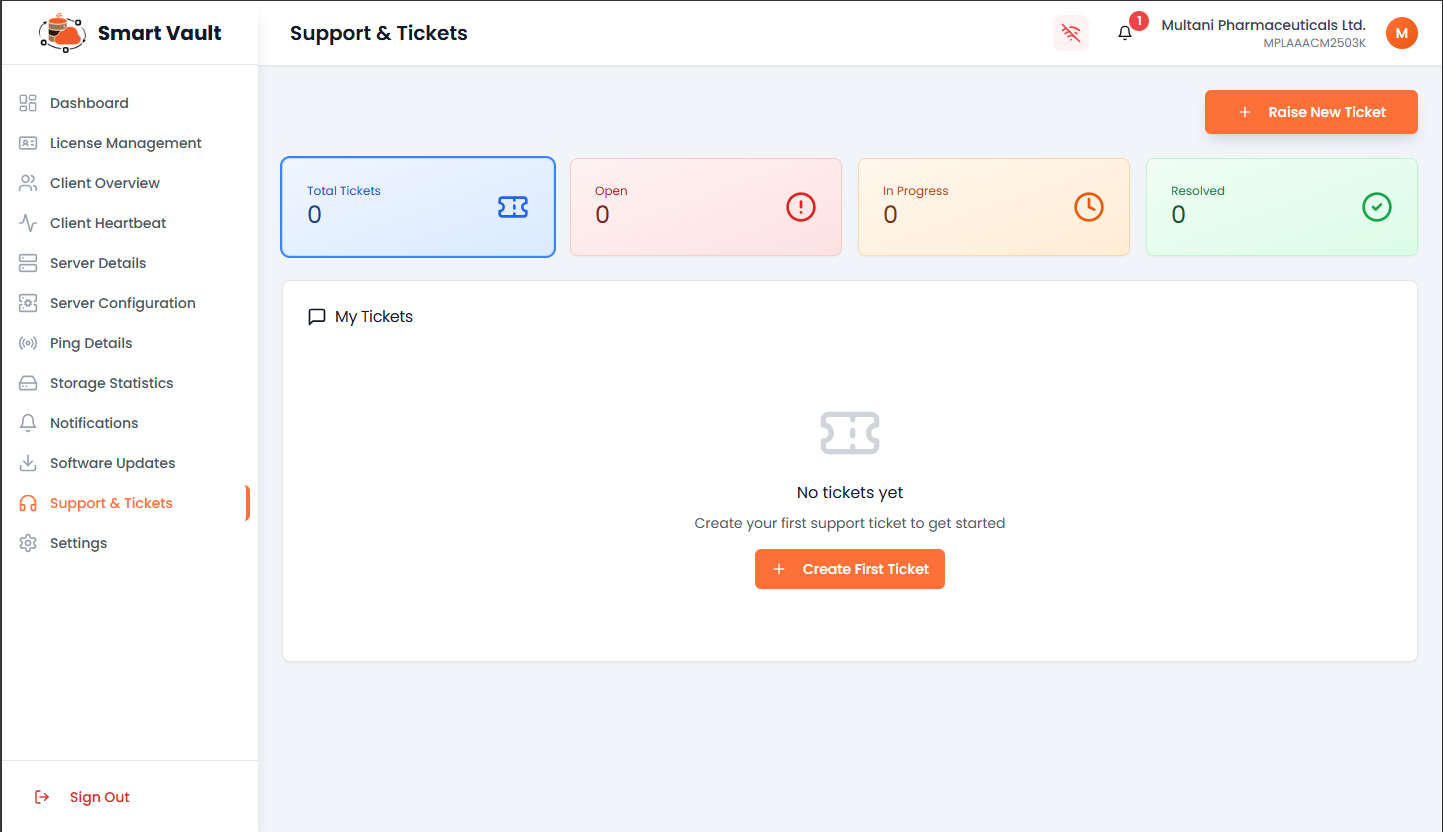The width and height of the screenshot is (1443, 832).
Task: Select the Total Tickets summary card
Action: click(x=417, y=207)
